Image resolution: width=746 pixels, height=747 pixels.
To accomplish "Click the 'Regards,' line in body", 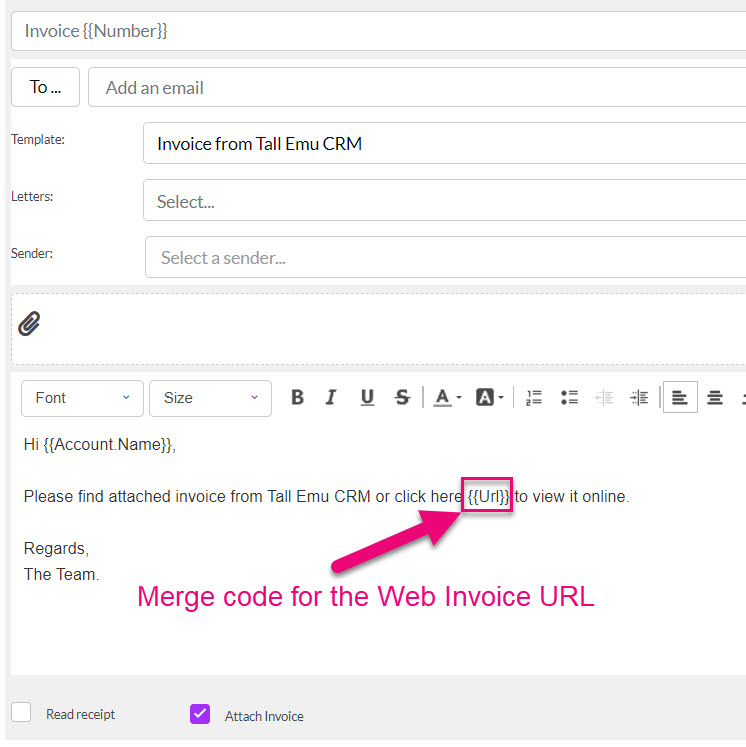I will click(56, 548).
